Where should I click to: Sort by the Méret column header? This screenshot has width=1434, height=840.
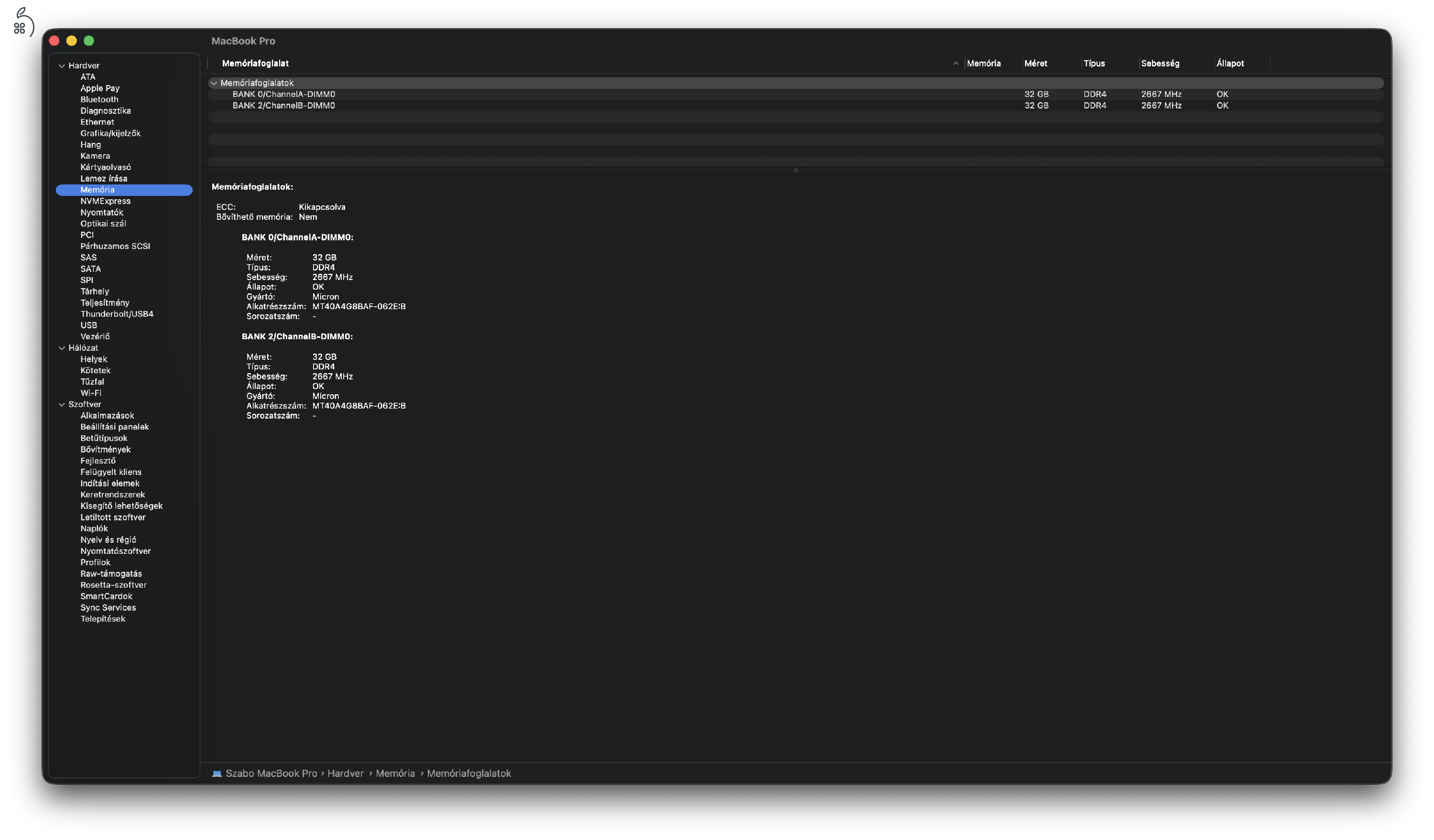click(x=1035, y=64)
